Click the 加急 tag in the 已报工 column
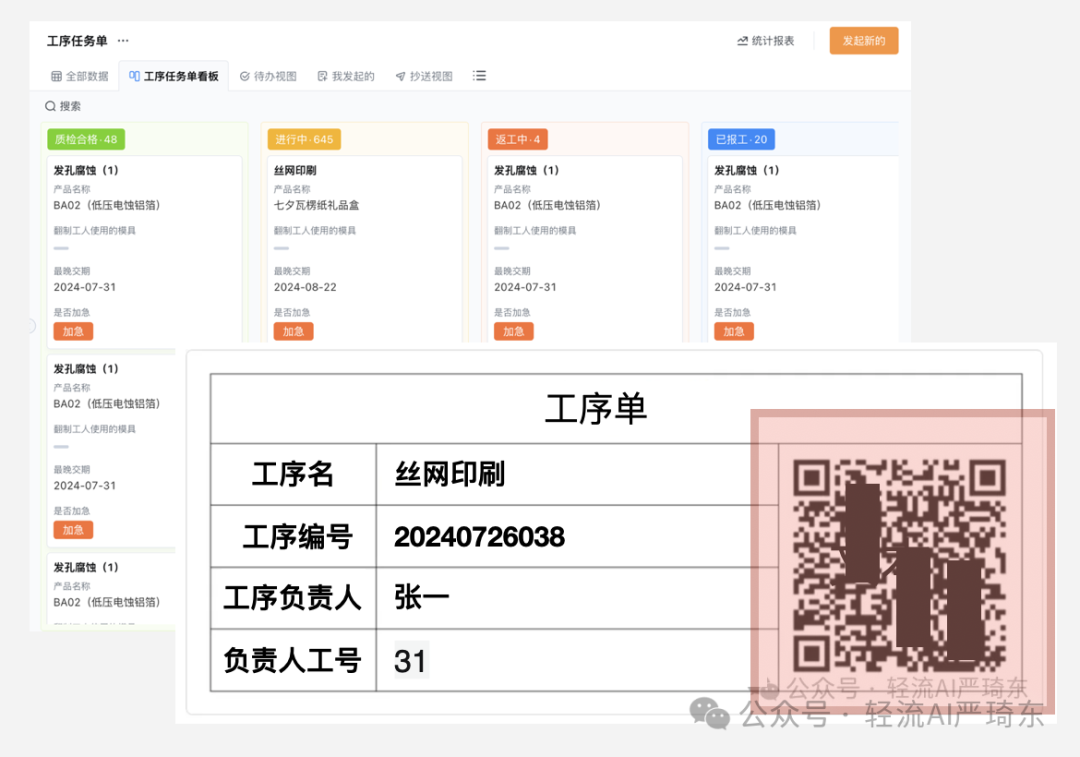Screen dimensions: 1080x757 pyautogui.click(x=734, y=331)
